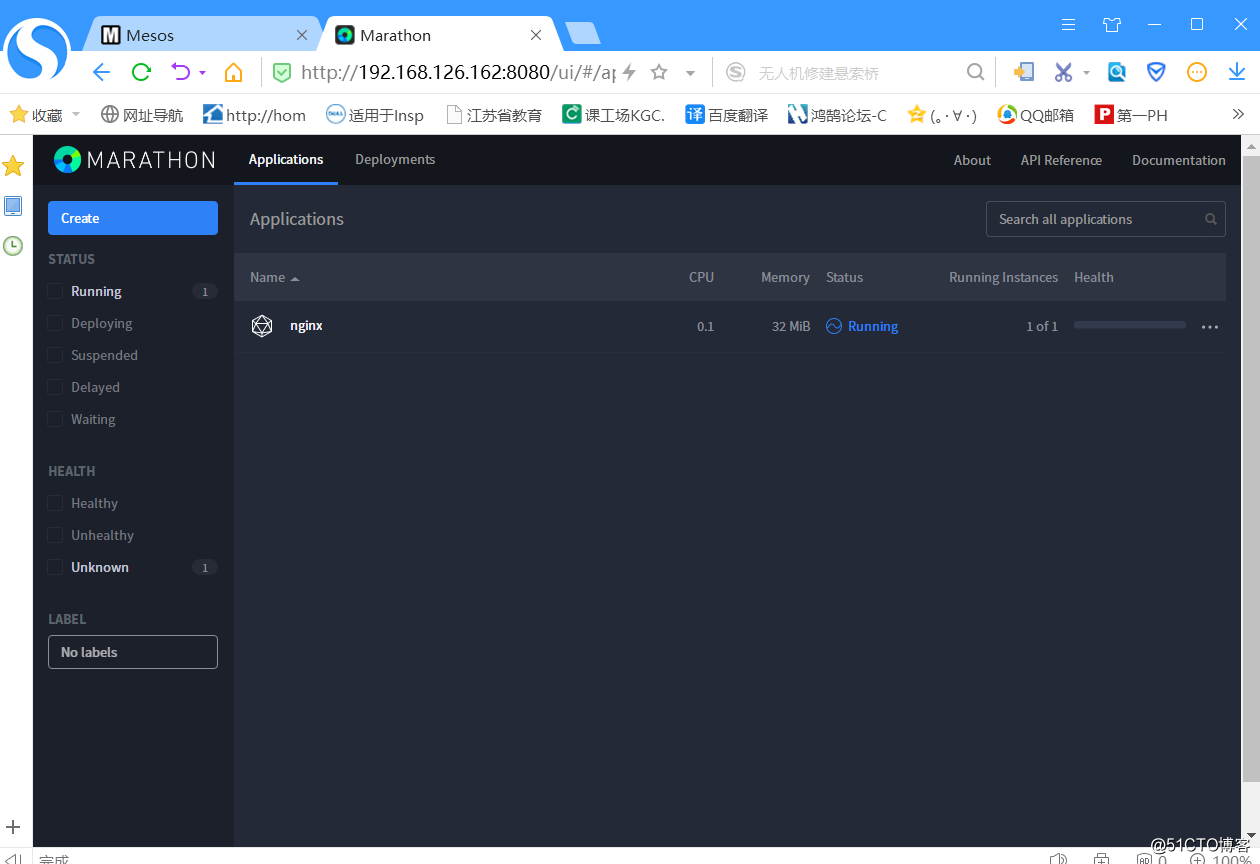Image resolution: width=1260 pixels, height=864 pixels.
Task: Open the API Reference link
Action: click(1061, 160)
